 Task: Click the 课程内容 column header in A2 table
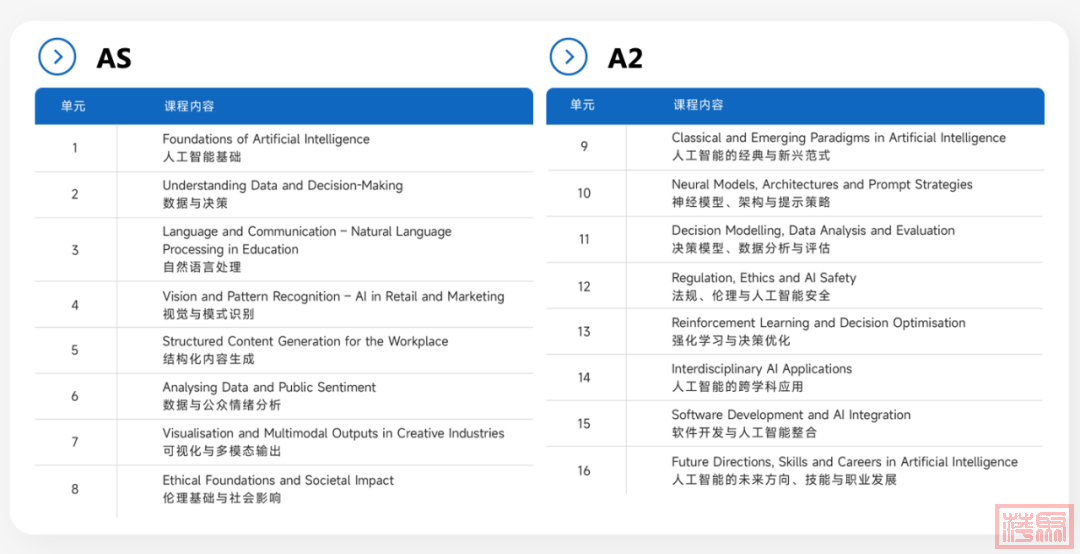(698, 105)
